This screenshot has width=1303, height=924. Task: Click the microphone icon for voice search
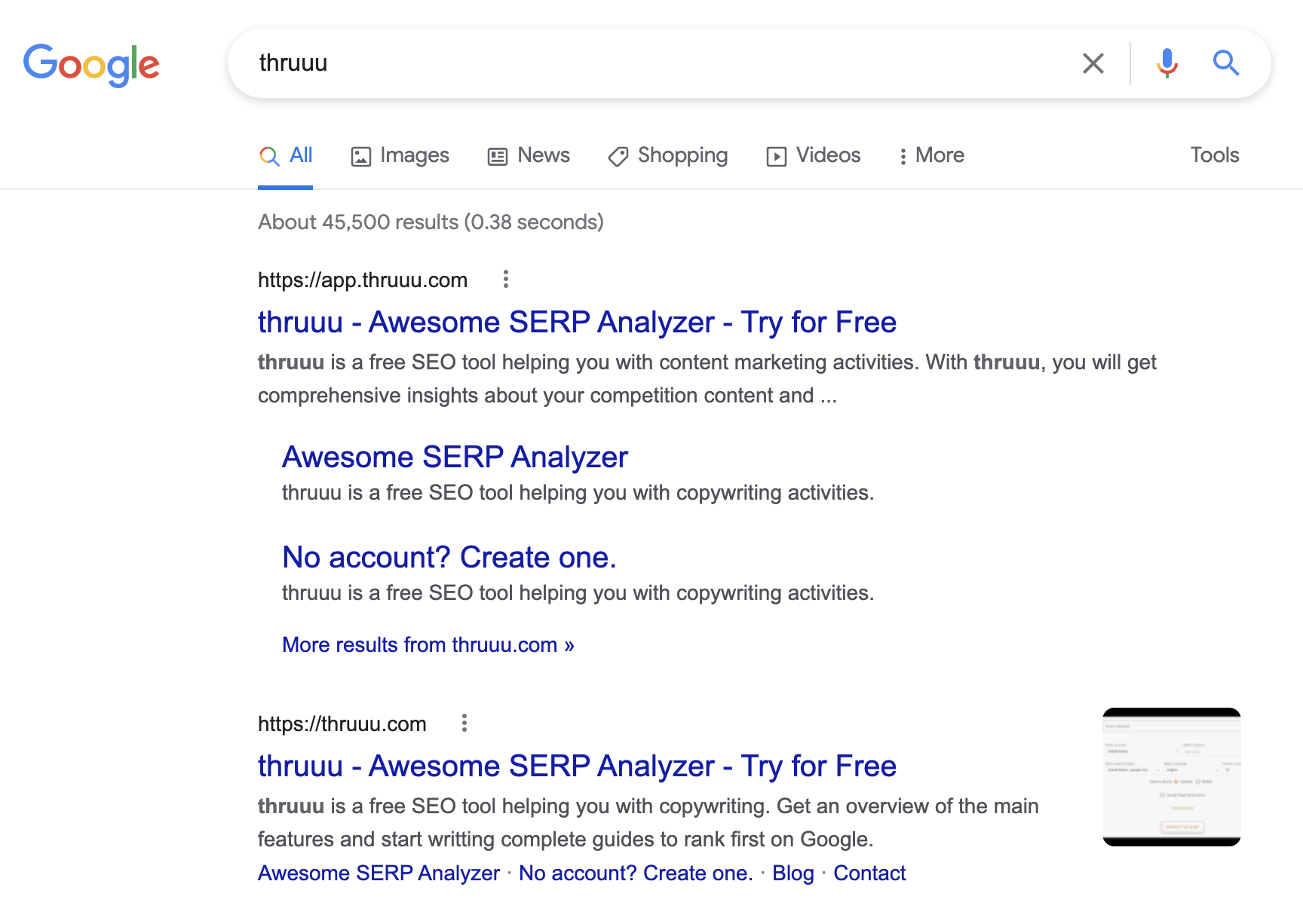point(1167,63)
